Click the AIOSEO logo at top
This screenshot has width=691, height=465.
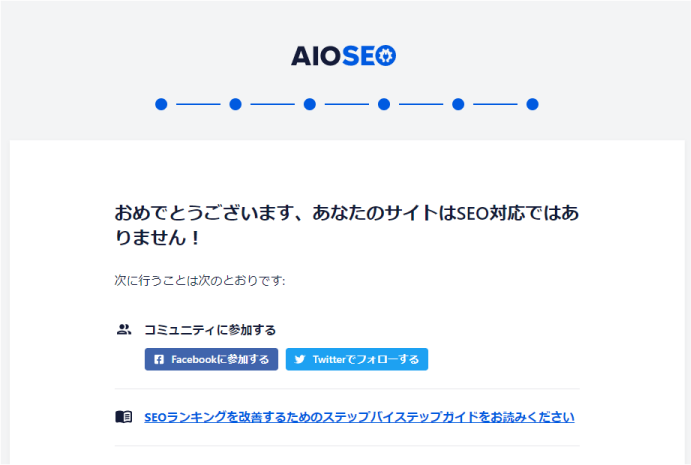pos(343,56)
